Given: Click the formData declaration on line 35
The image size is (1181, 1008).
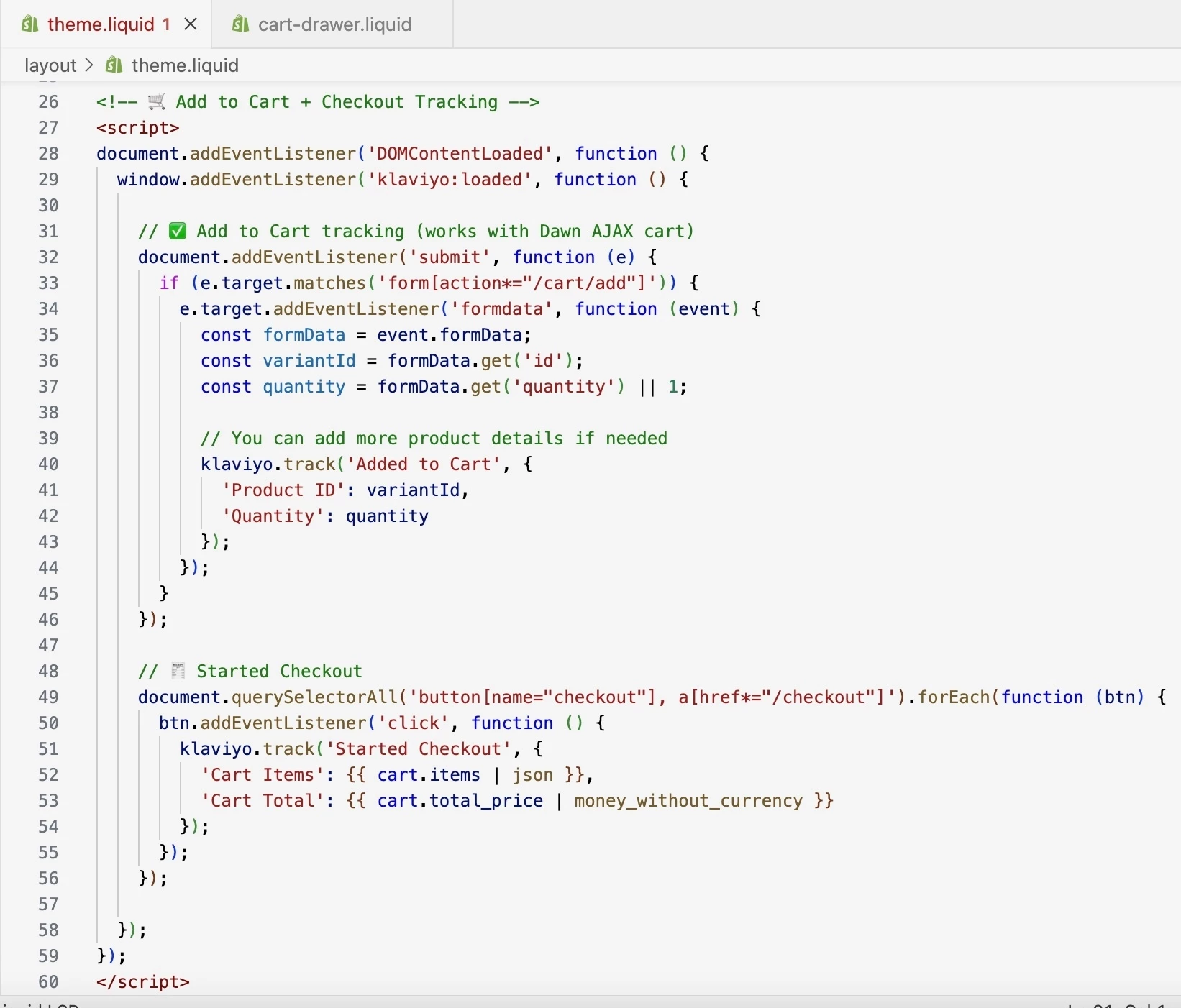Looking at the screenshot, I should [x=304, y=335].
